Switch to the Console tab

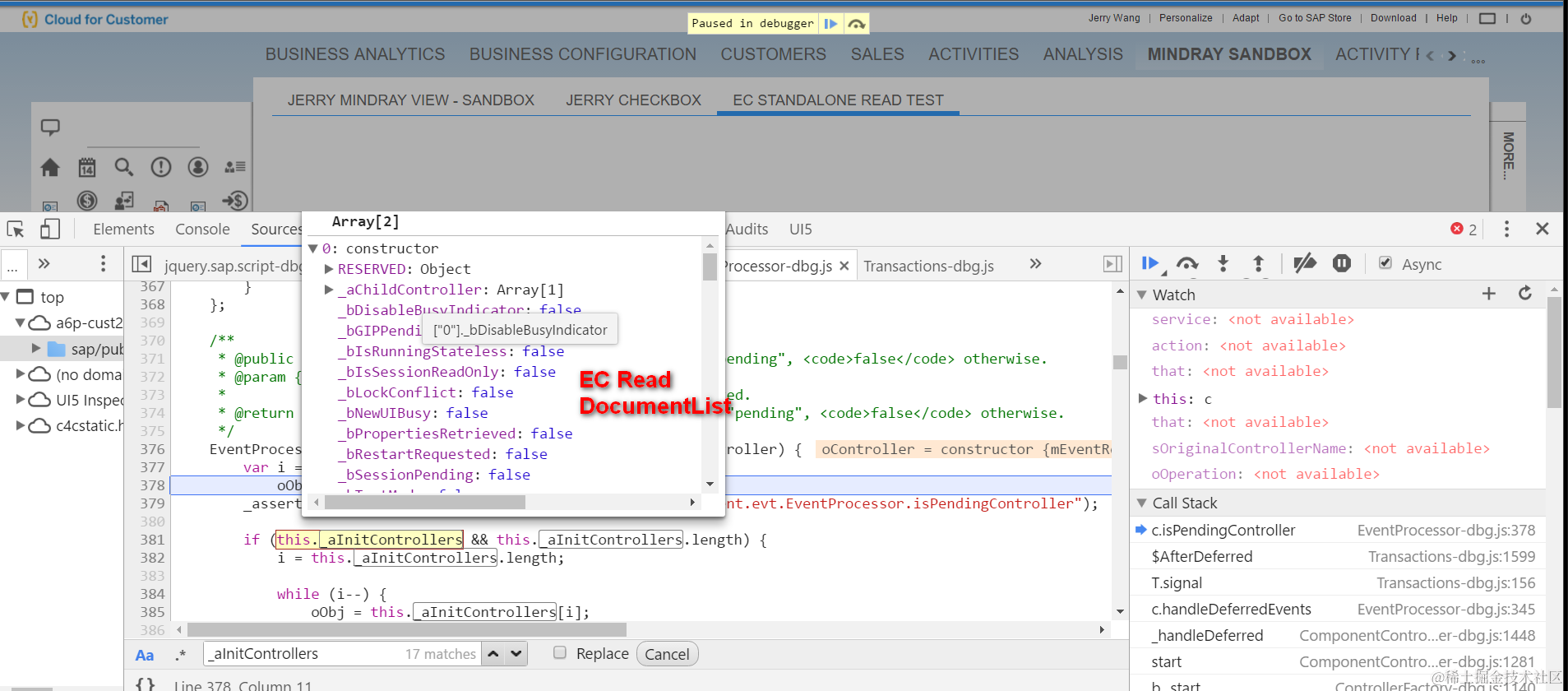202,230
